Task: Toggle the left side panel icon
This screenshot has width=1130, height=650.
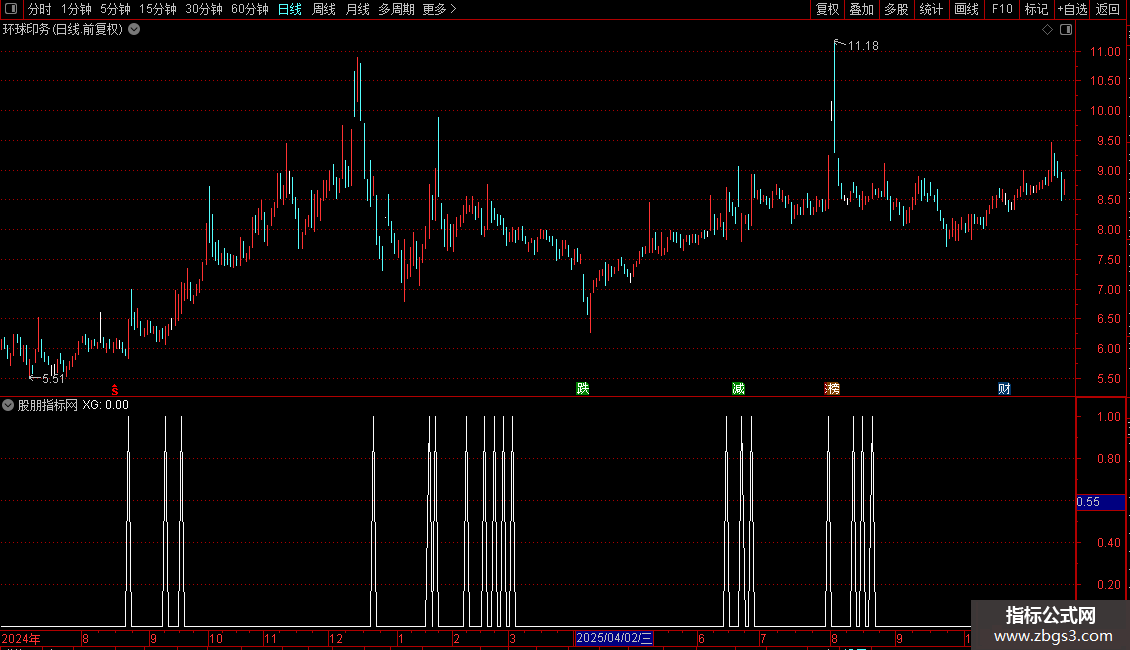Action: [11, 9]
